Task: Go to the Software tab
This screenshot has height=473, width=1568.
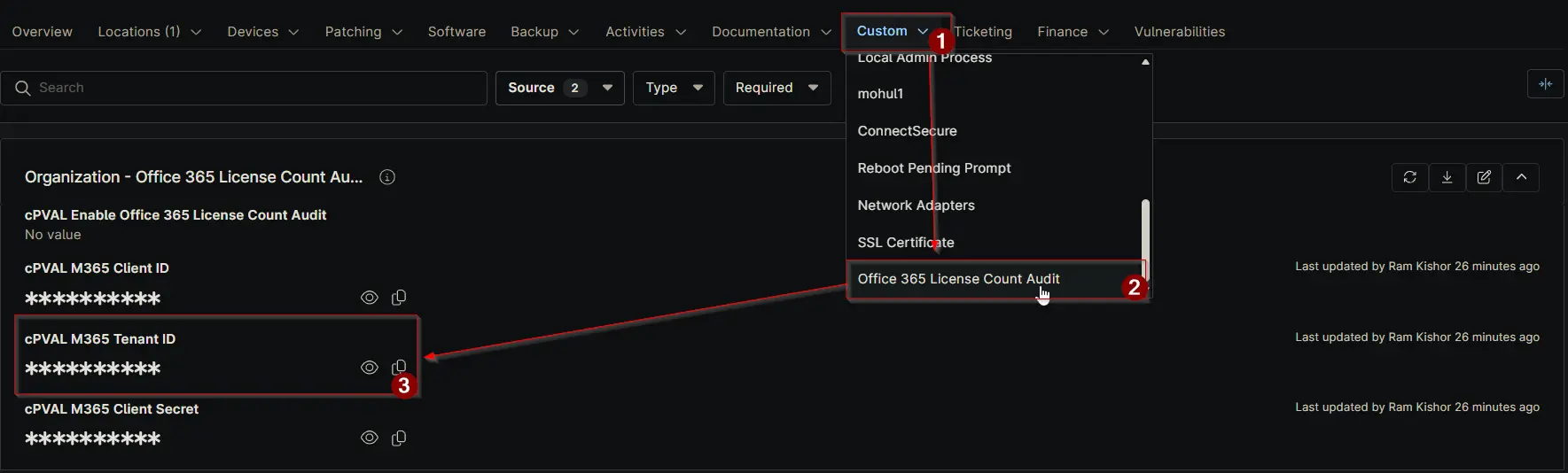Action: tap(456, 32)
